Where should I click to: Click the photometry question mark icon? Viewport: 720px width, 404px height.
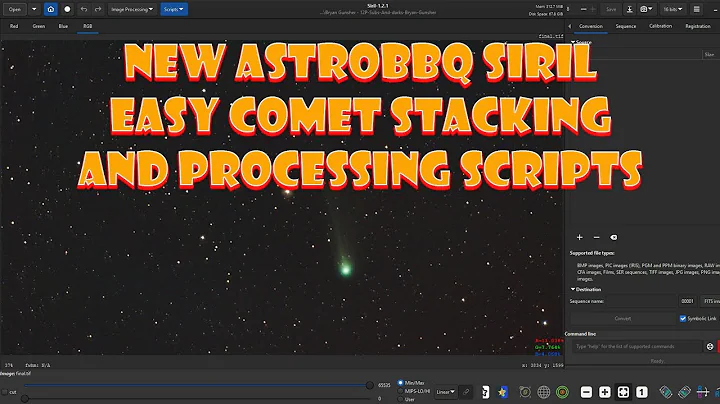[x=485, y=392]
